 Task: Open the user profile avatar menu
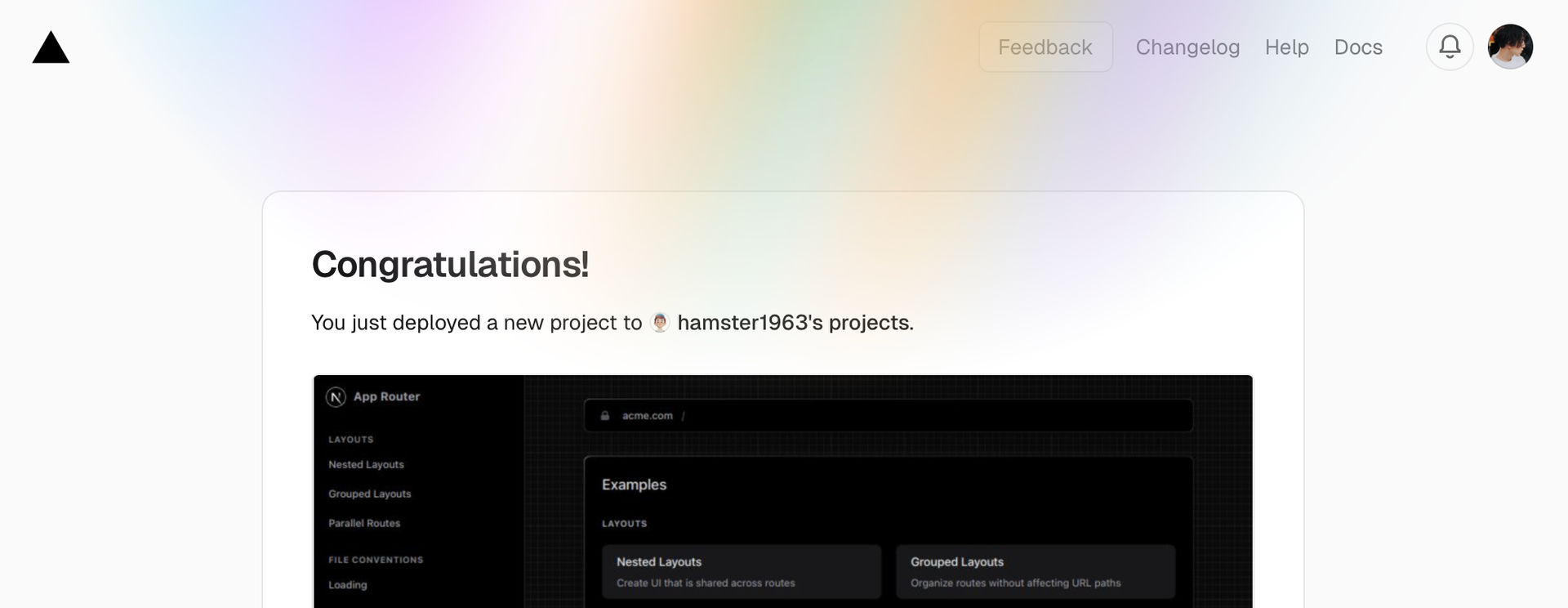click(x=1510, y=47)
